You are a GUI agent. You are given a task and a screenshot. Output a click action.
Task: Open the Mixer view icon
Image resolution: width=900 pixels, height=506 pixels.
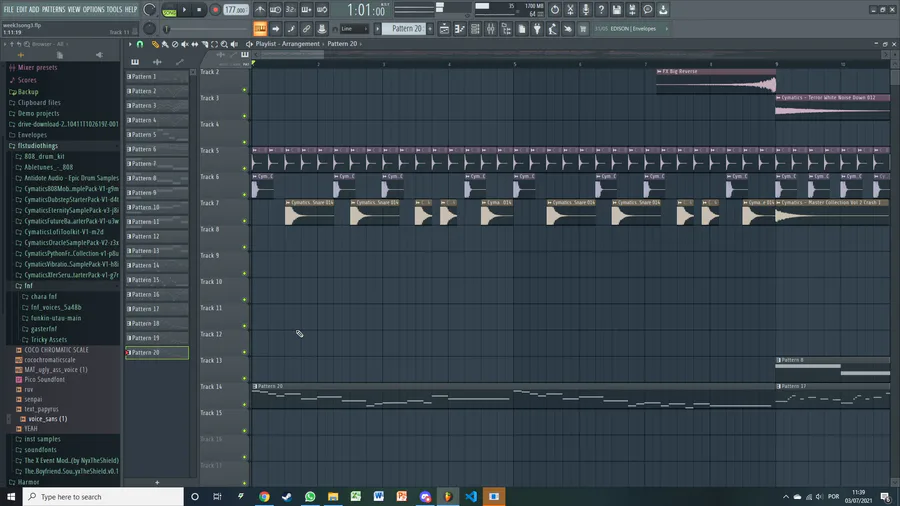point(491,29)
